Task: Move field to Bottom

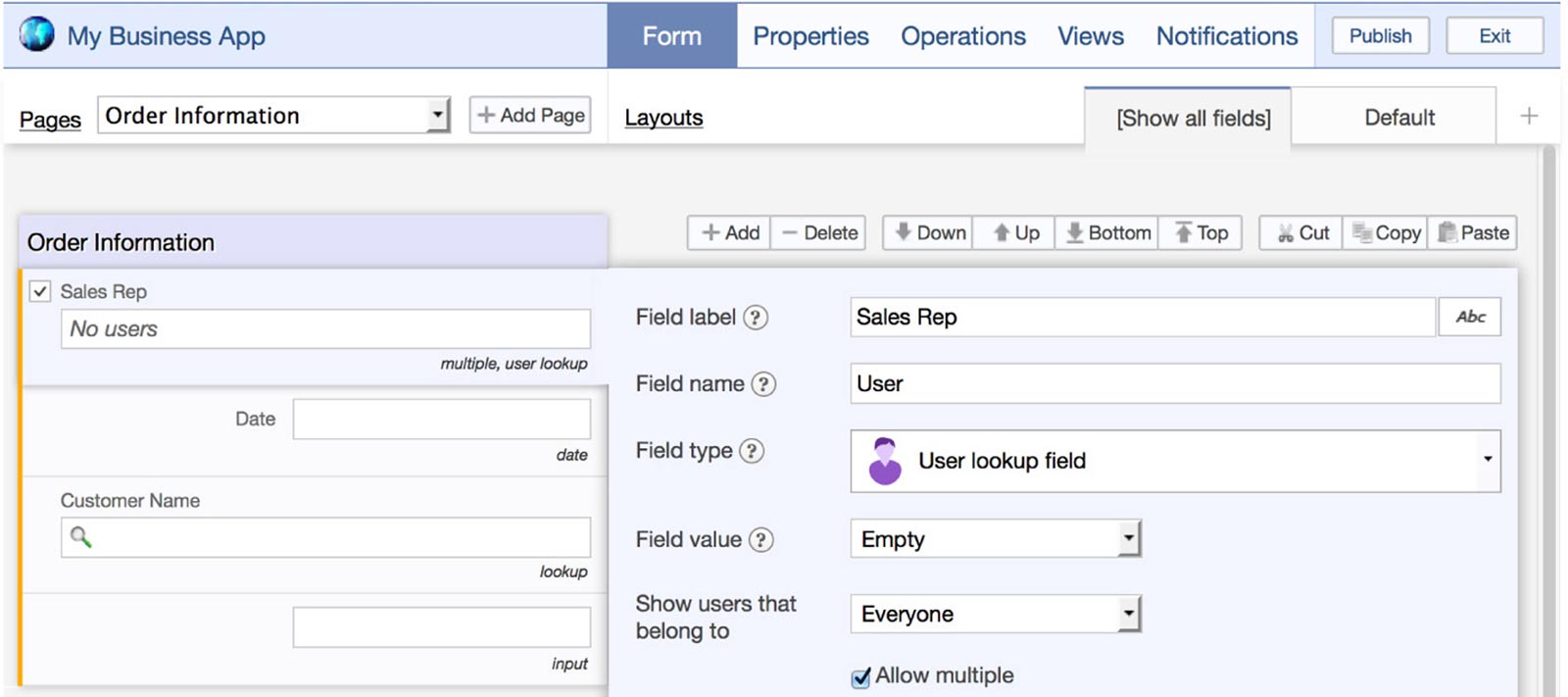Action: point(1107,233)
